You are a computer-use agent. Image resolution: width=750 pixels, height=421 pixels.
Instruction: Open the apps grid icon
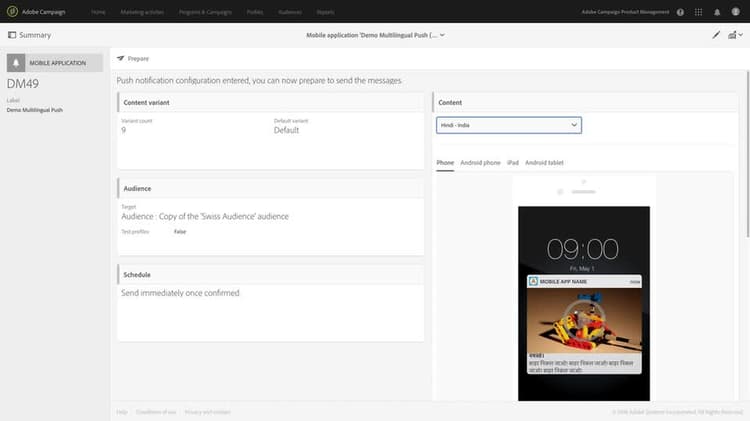pyautogui.click(x=698, y=12)
